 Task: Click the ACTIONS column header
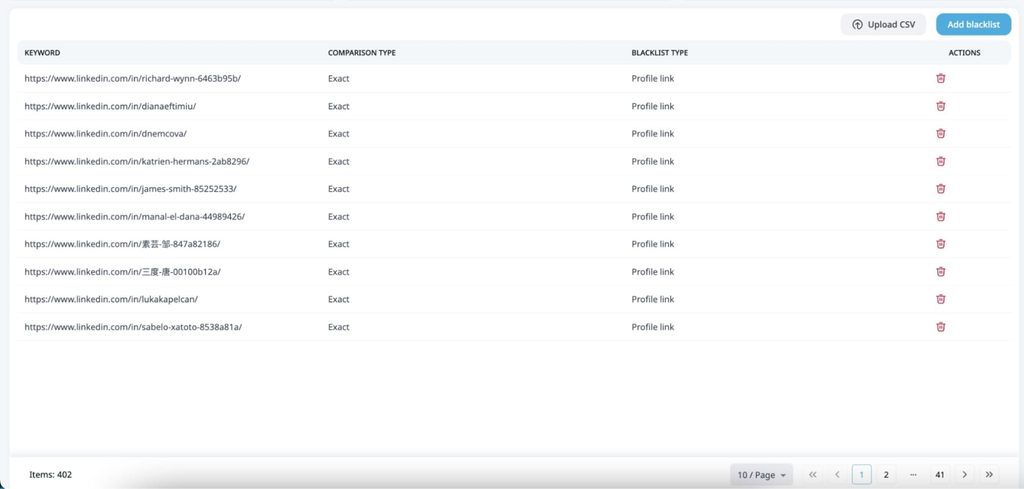pos(965,53)
